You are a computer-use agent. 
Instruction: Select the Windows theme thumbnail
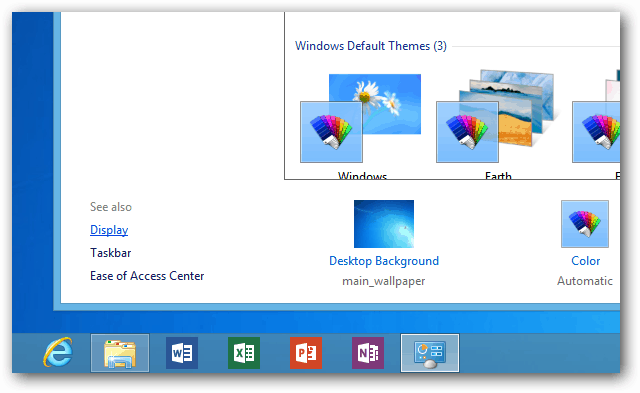click(x=361, y=118)
